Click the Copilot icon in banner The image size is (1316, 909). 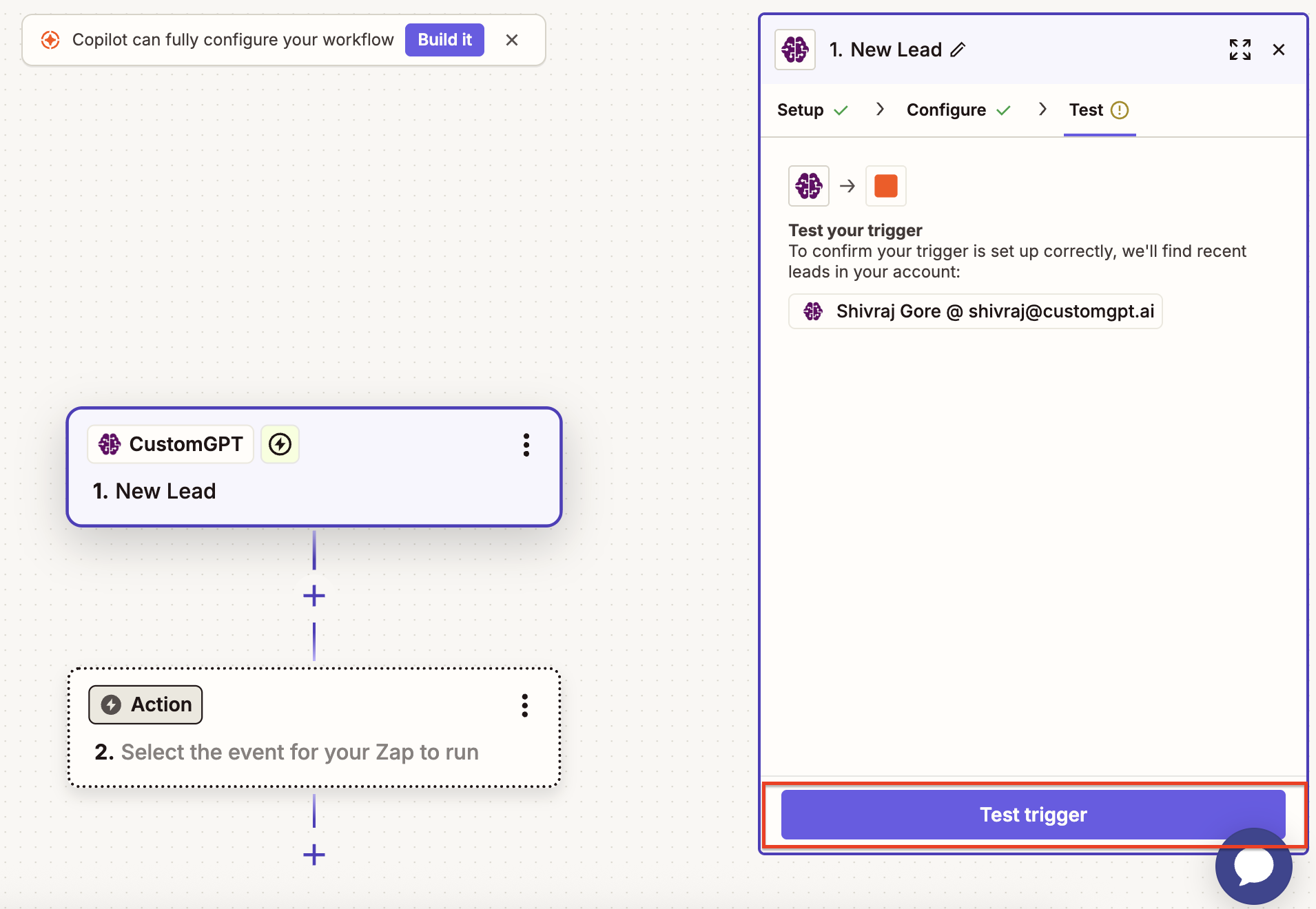click(50, 40)
